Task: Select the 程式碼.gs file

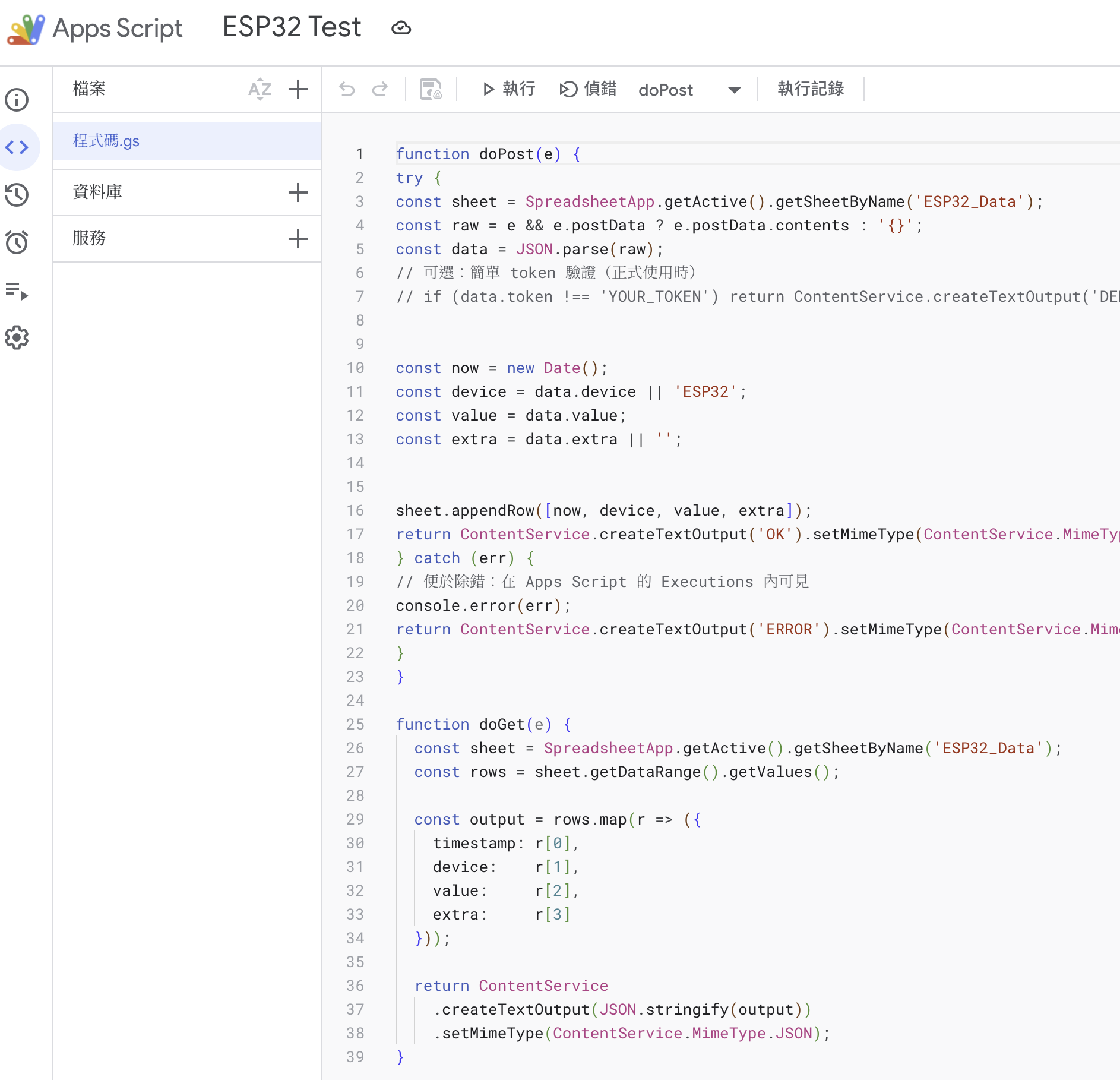Action: click(x=106, y=141)
